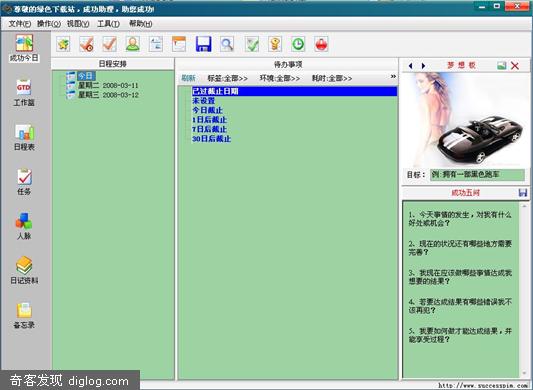
Task: Open the 帮助(H) menu
Action: (x=140, y=23)
